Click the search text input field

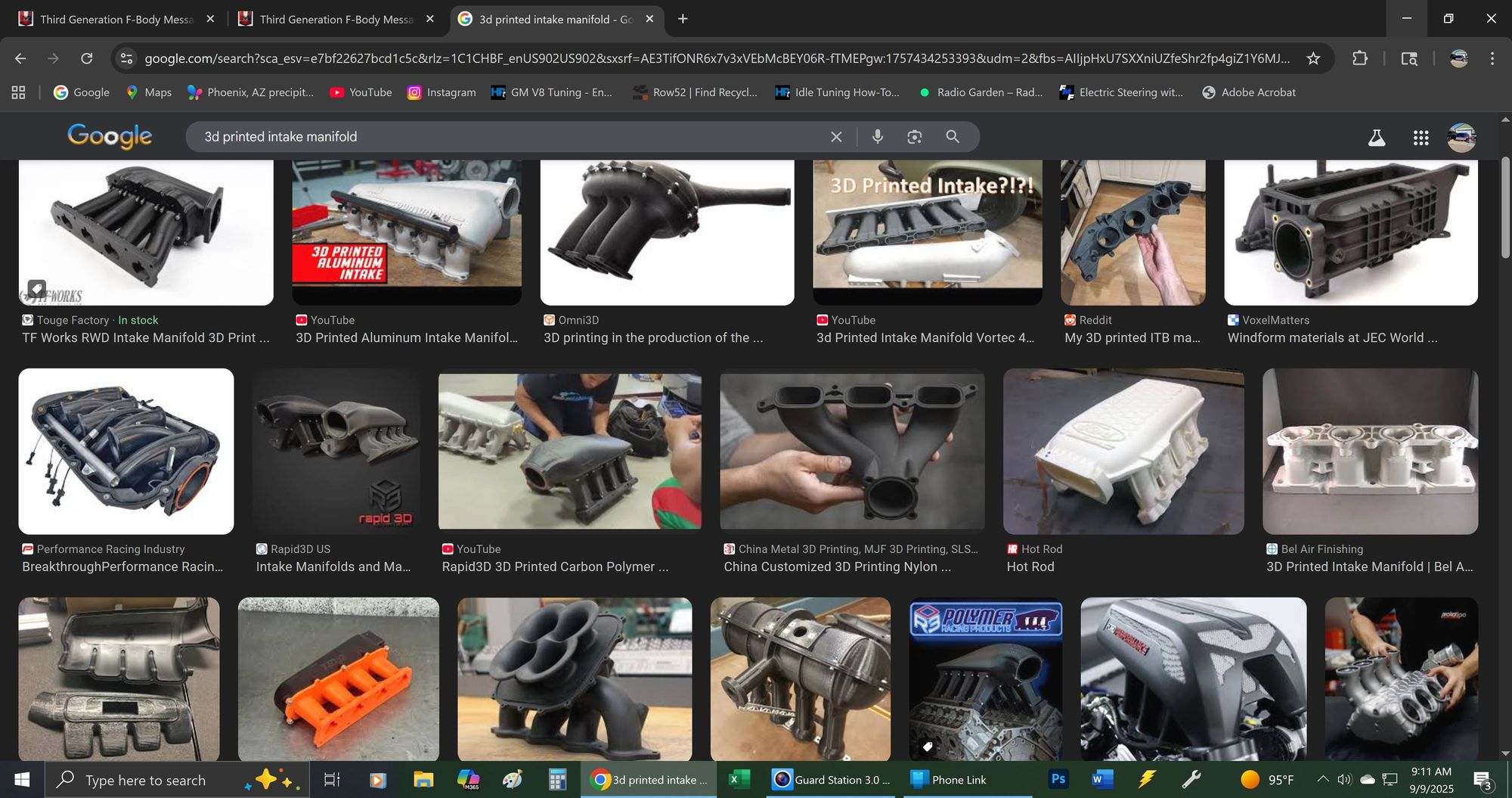click(507, 137)
